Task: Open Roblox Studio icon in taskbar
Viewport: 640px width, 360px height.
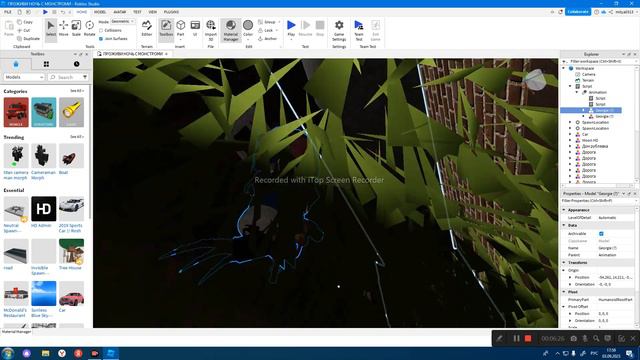Action: pyautogui.click(x=111, y=353)
